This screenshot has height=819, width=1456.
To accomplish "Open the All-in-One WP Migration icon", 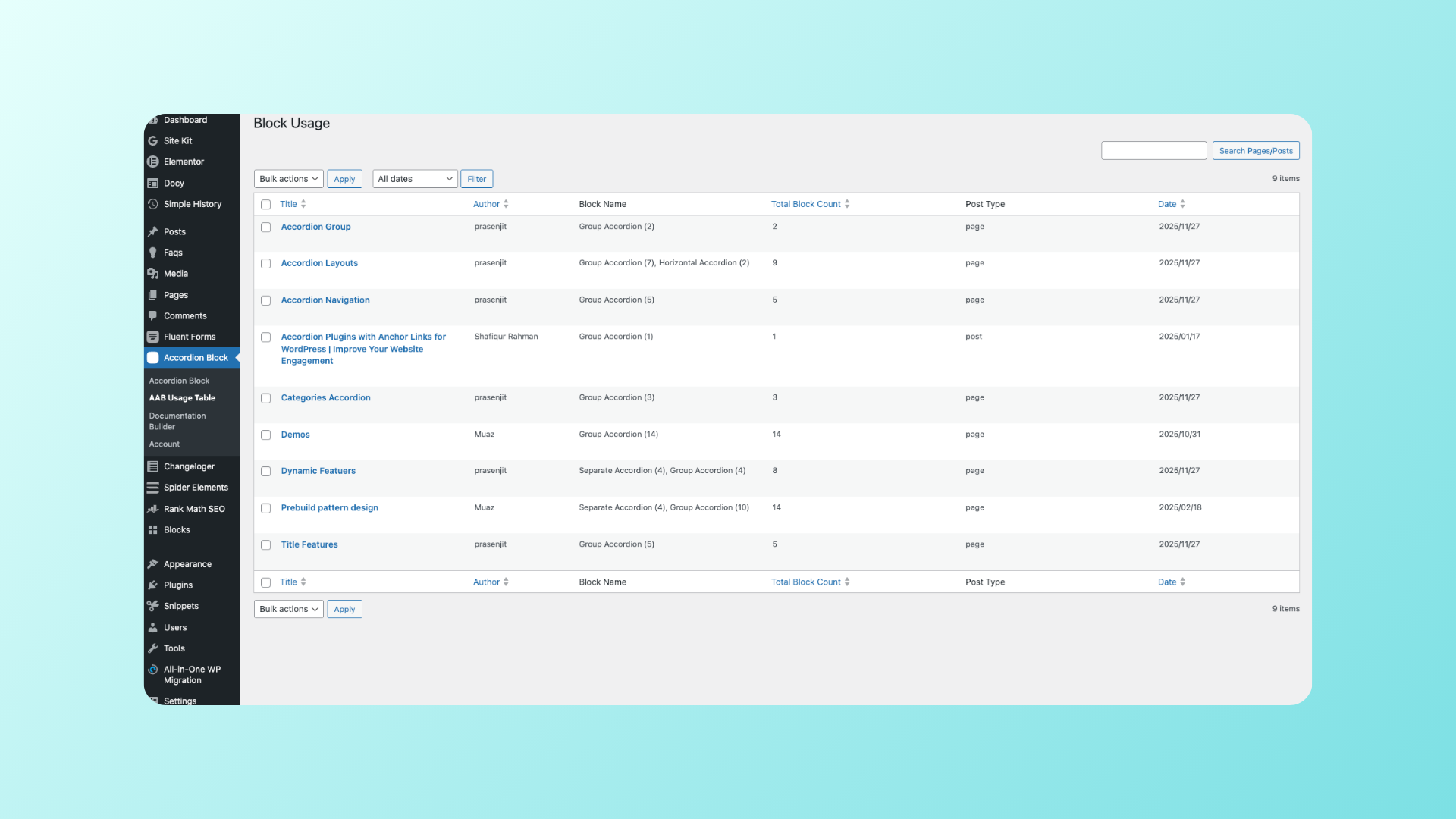I will click(154, 669).
